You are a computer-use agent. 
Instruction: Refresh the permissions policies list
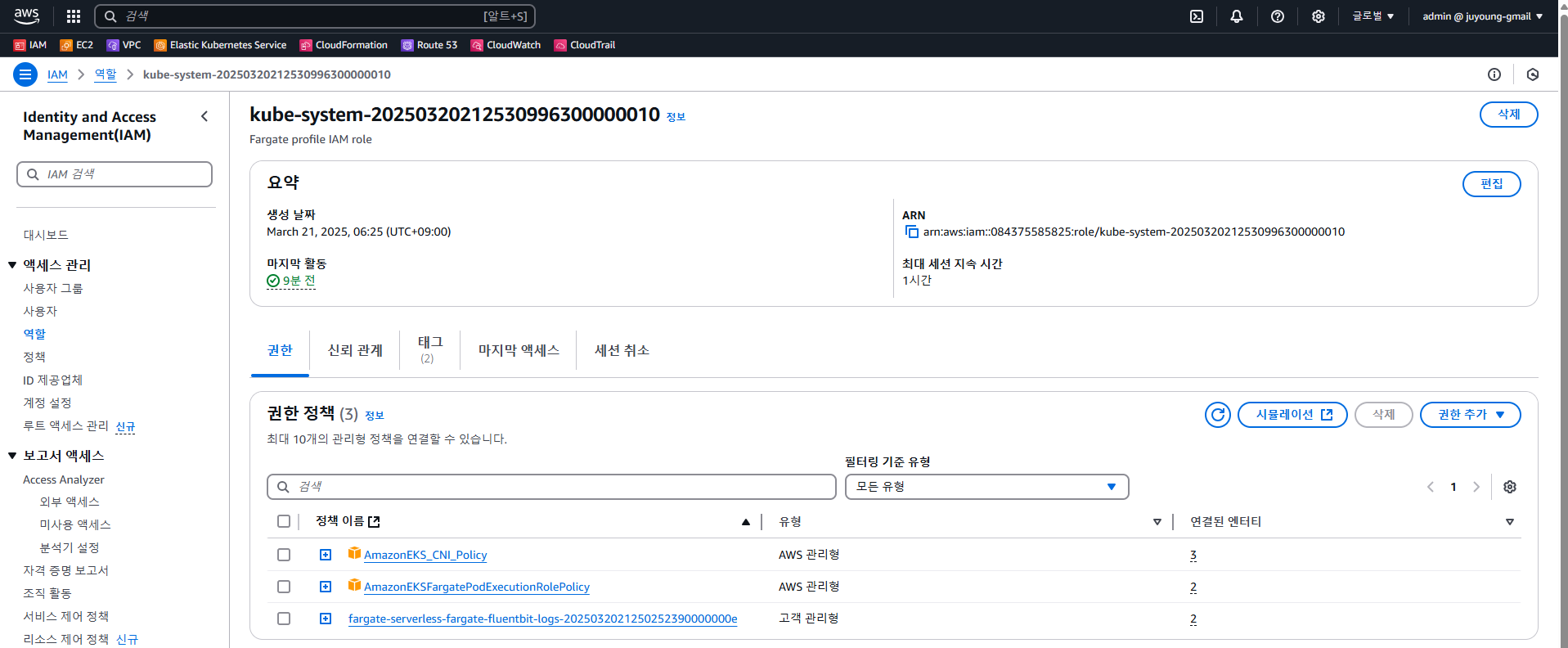tap(1218, 415)
